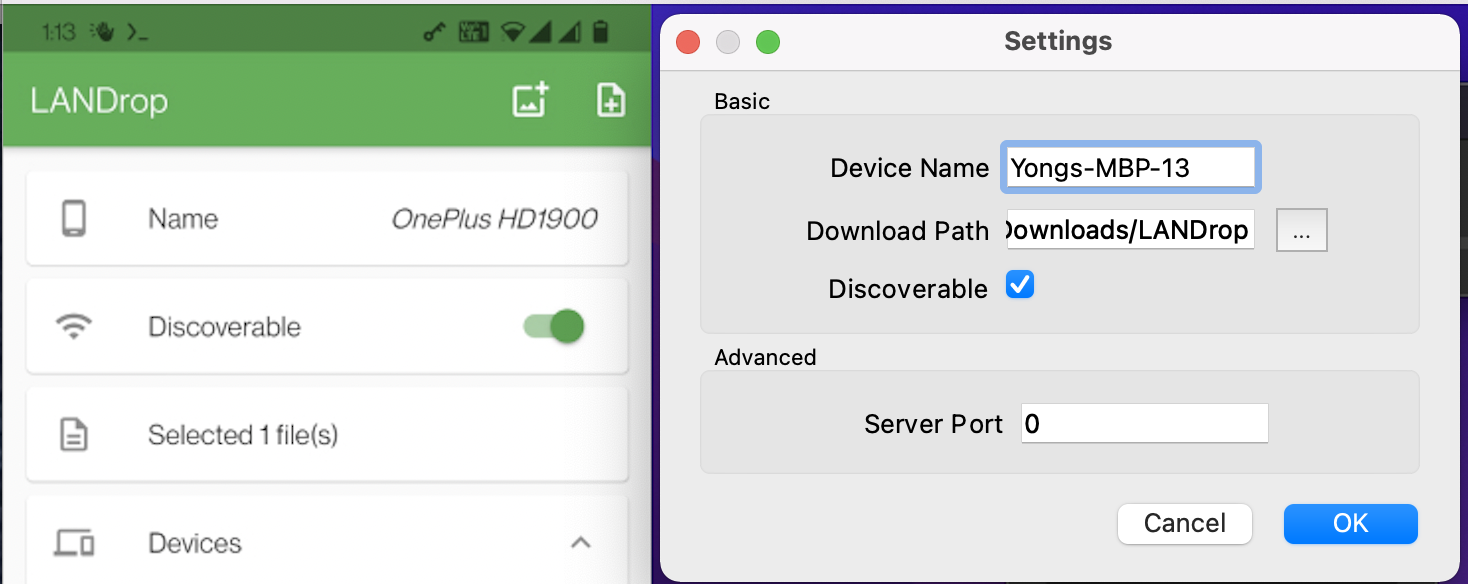This screenshot has height=584, width=1468.
Task: Browse for download path with ellipsis button
Action: pos(1301,231)
